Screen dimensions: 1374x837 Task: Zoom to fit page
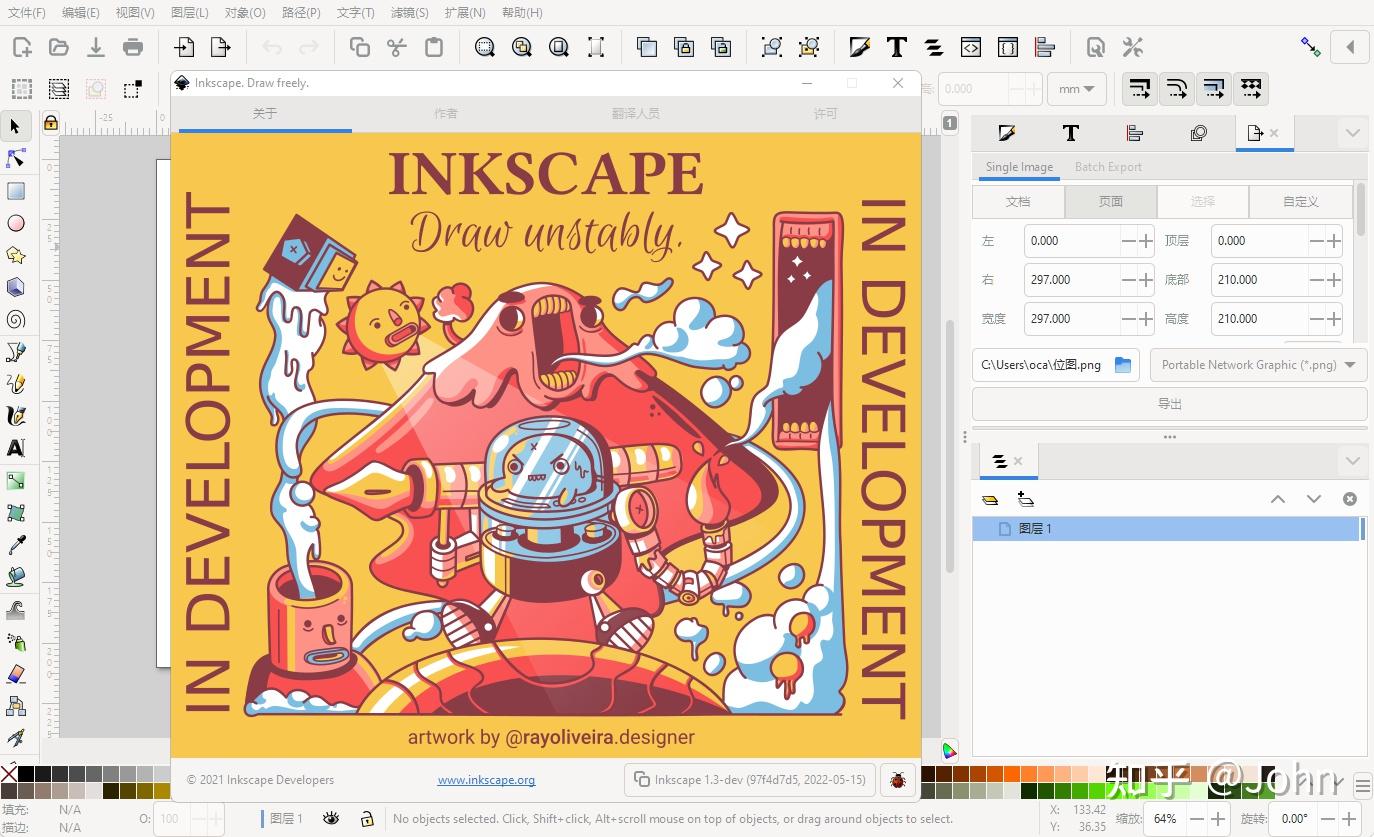(x=559, y=47)
